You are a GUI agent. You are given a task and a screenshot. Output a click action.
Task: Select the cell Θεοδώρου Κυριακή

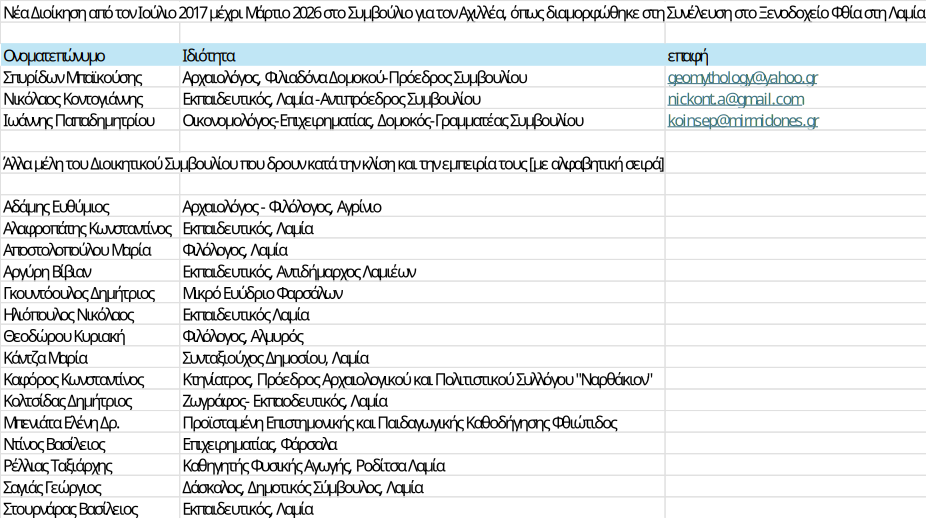pyautogui.click(x=90, y=336)
